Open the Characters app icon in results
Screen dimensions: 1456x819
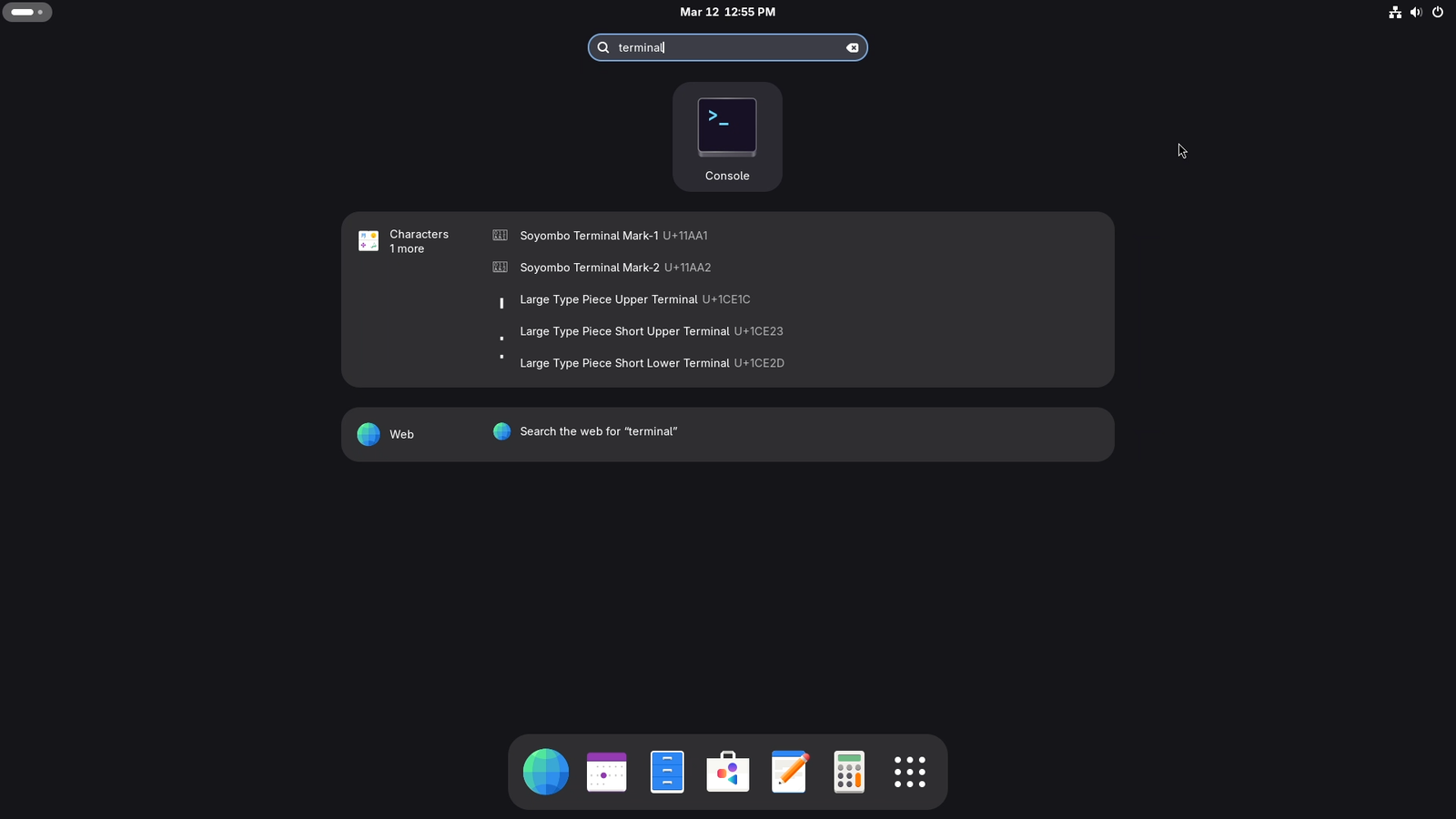tap(368, 239)
